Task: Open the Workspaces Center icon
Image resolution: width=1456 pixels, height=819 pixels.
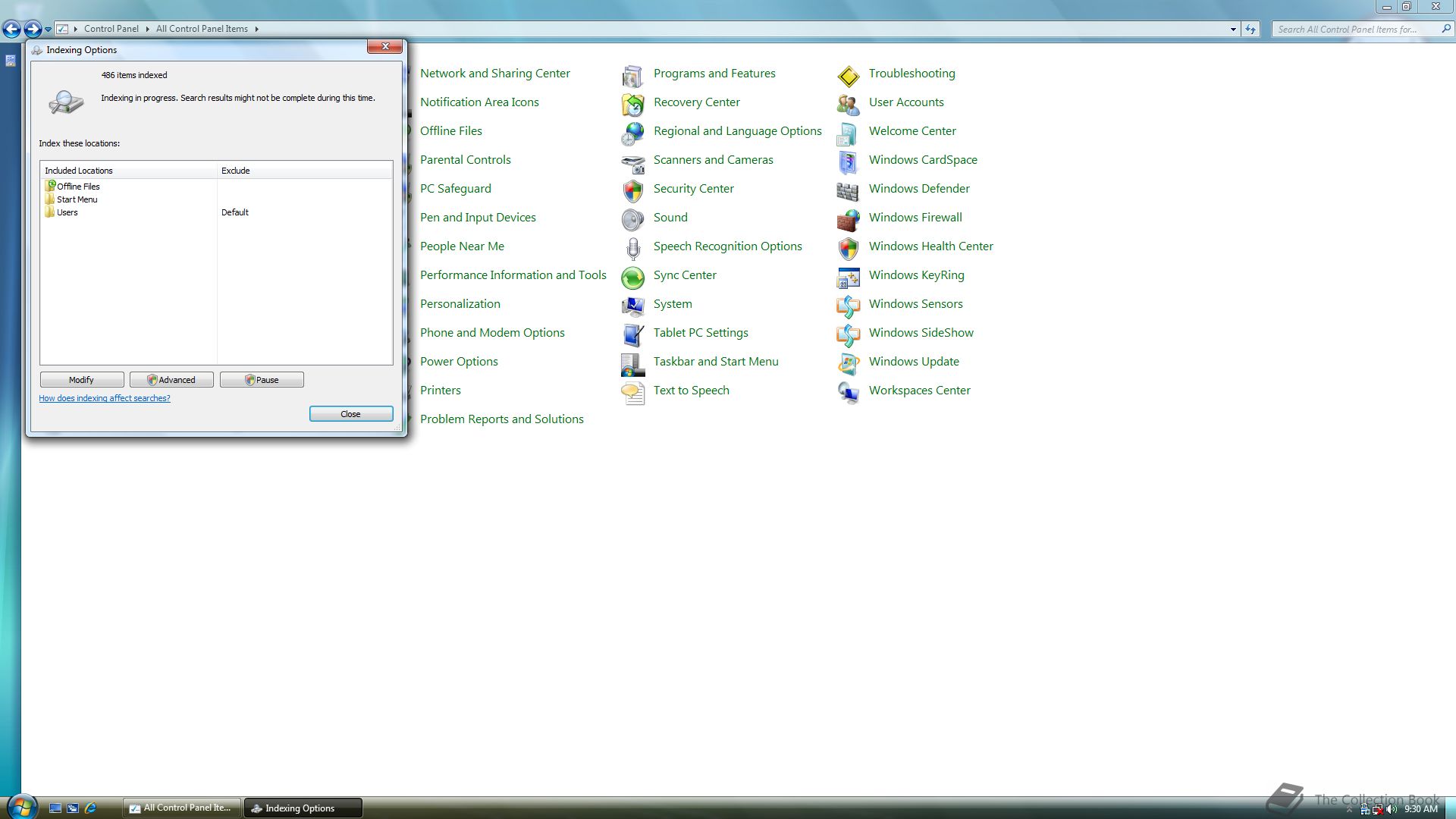Action: tap(848, 393)
